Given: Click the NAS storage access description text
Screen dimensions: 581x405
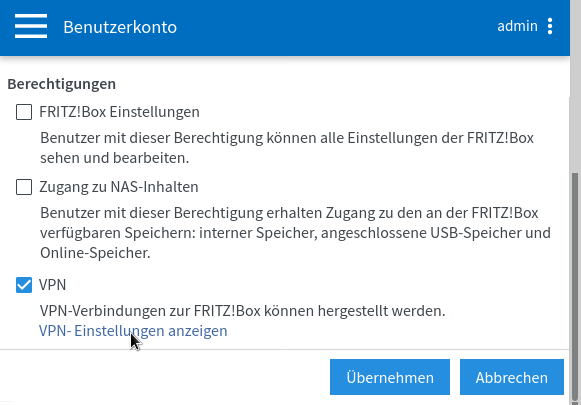Looking at the screenshot, I should click(x=295, y=233).
